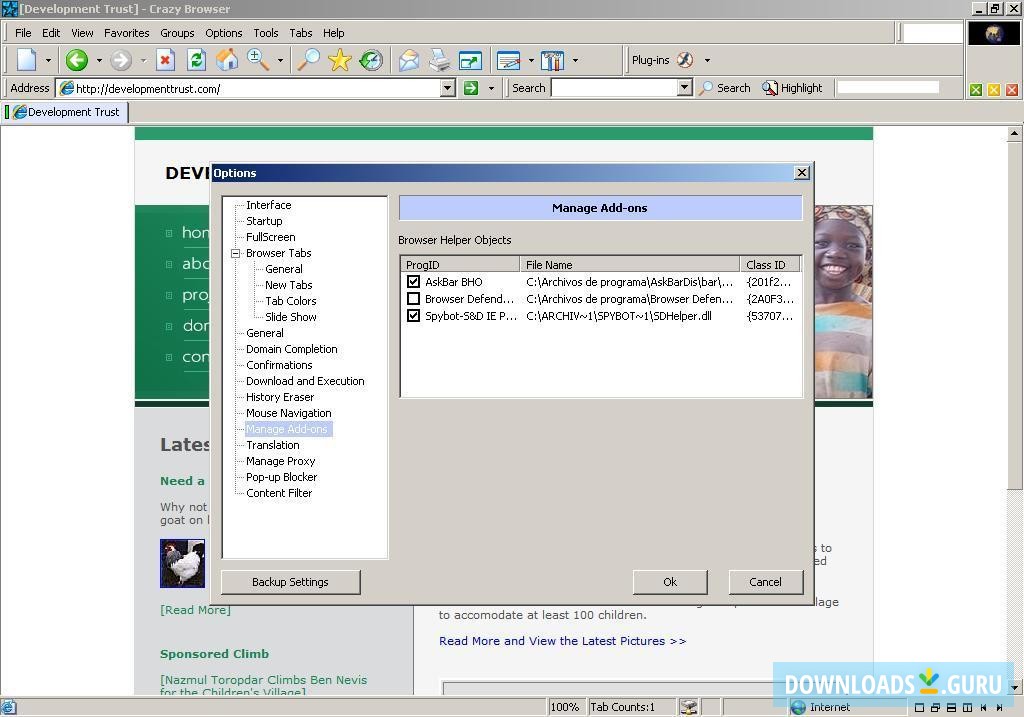Viewport: 1024px width, 717px height.
Task: Open Read More and View Latest Pictures link
Action: 562,641
